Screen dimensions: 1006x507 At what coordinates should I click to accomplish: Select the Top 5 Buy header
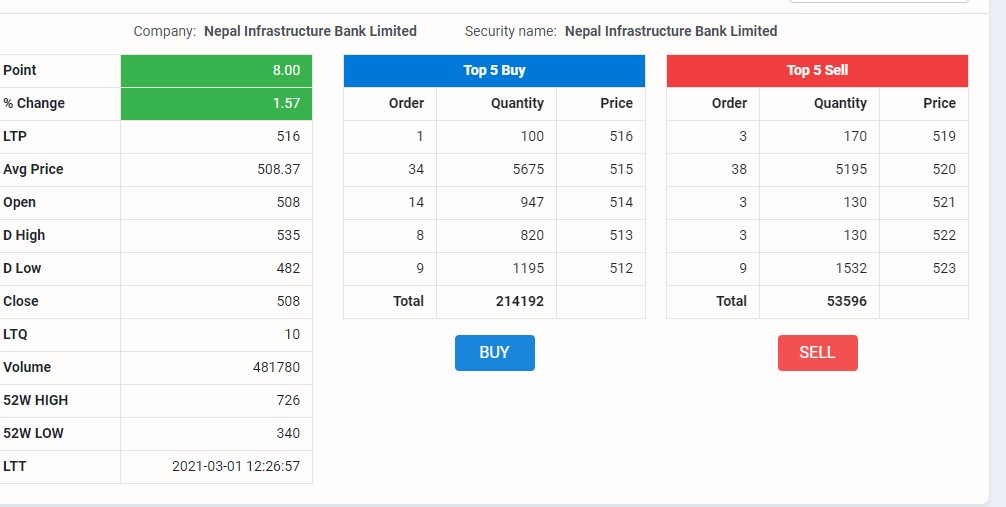(x=494, y=71)
